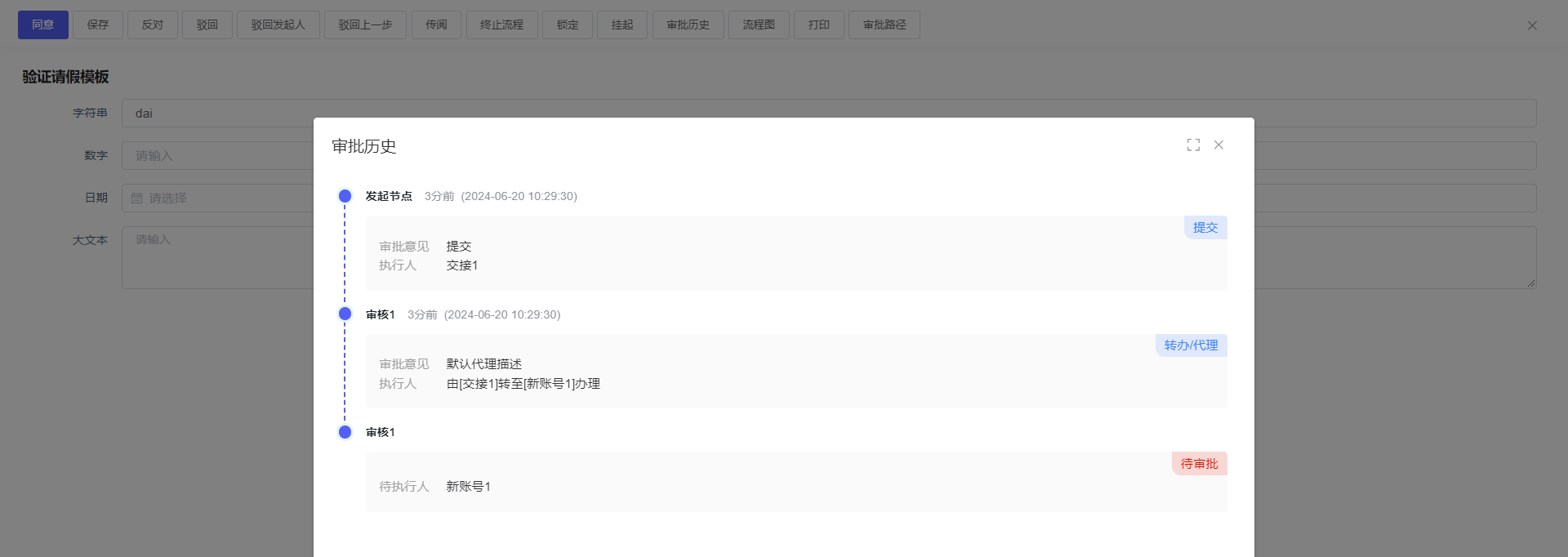
Task: Click 驳回上一步 toolbar button
Action: click(365, 25)
